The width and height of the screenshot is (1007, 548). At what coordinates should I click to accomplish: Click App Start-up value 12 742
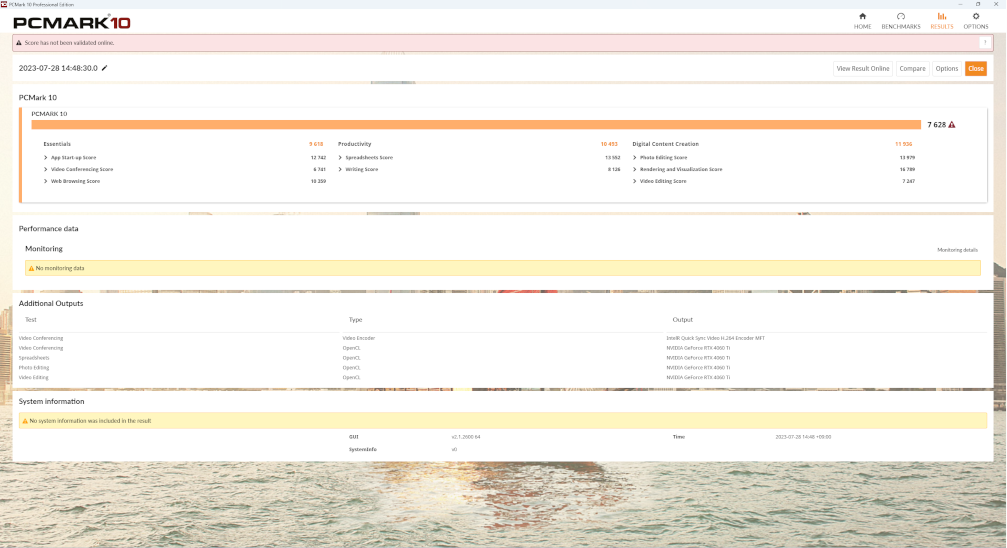(318, 157)
